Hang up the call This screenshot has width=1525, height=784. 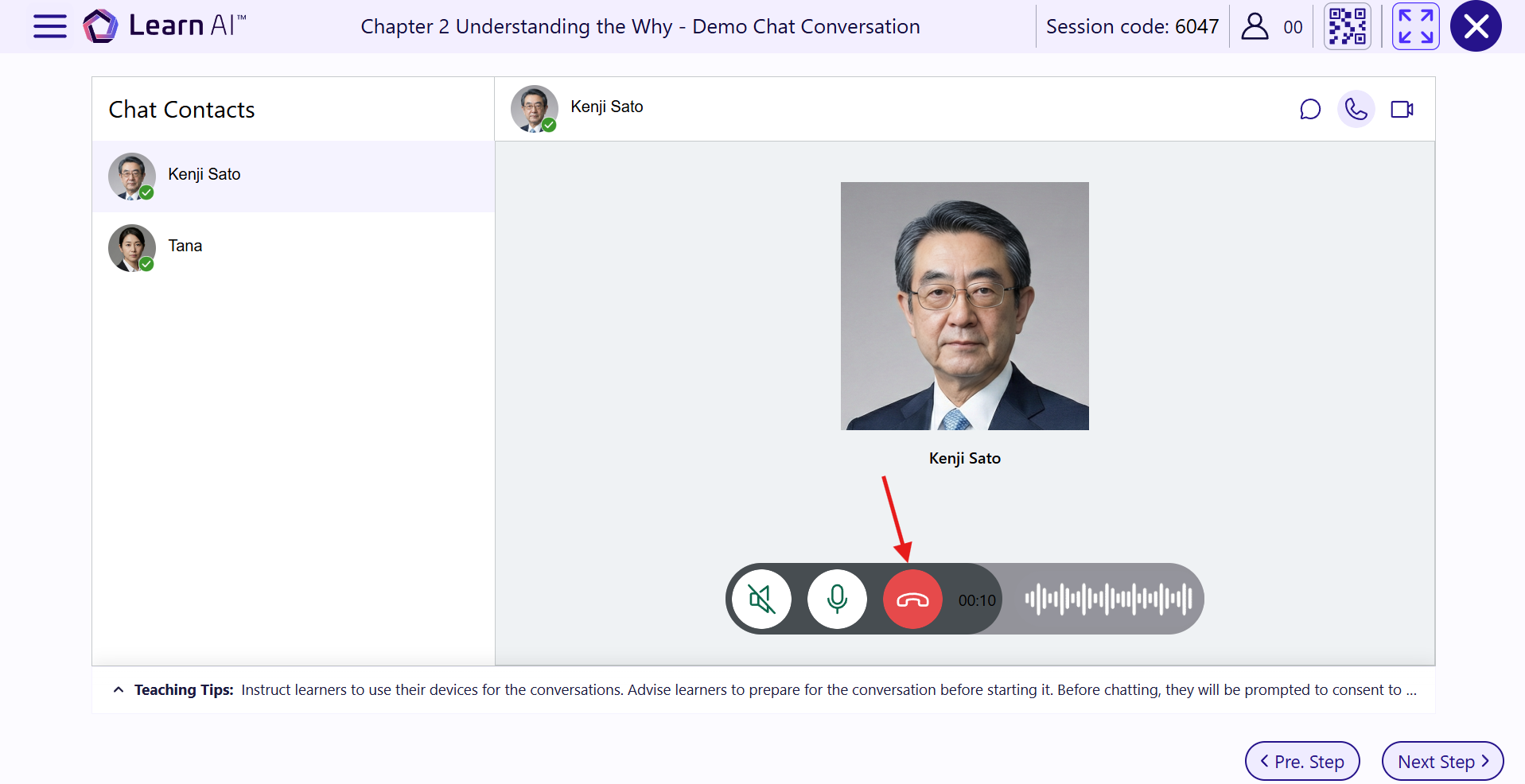[912, 600]
